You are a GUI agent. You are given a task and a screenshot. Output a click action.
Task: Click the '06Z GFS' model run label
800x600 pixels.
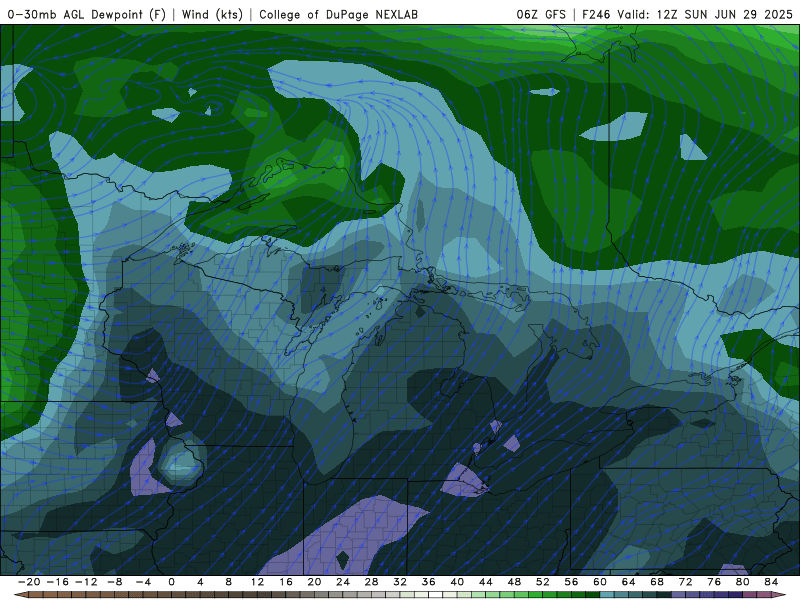coord(541,14)
